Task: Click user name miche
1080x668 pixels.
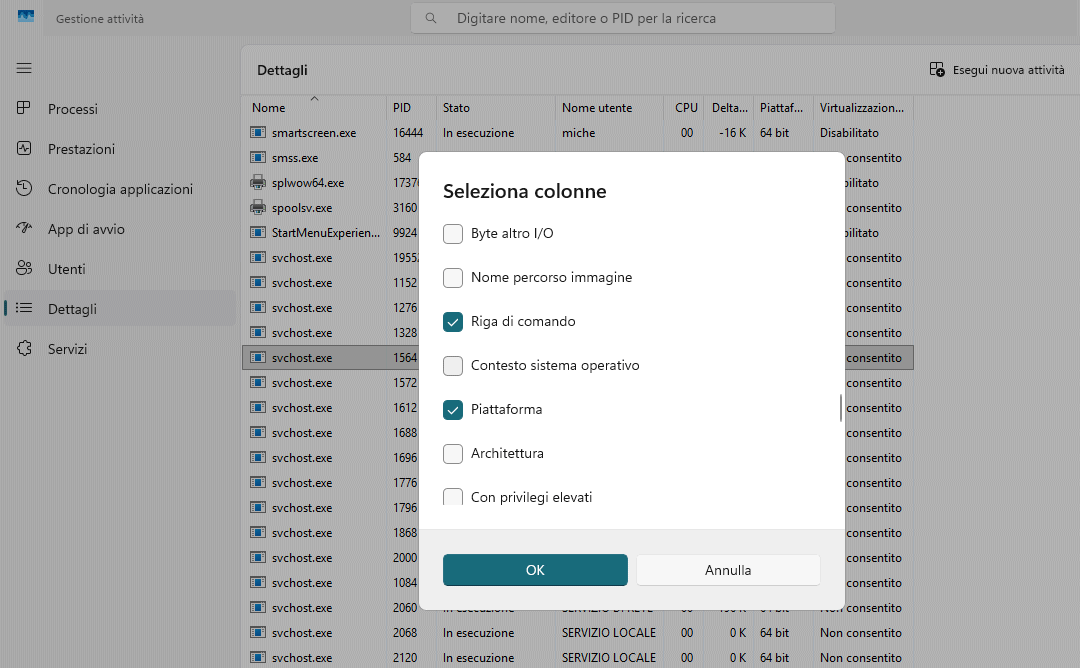Action: point(578,133)
